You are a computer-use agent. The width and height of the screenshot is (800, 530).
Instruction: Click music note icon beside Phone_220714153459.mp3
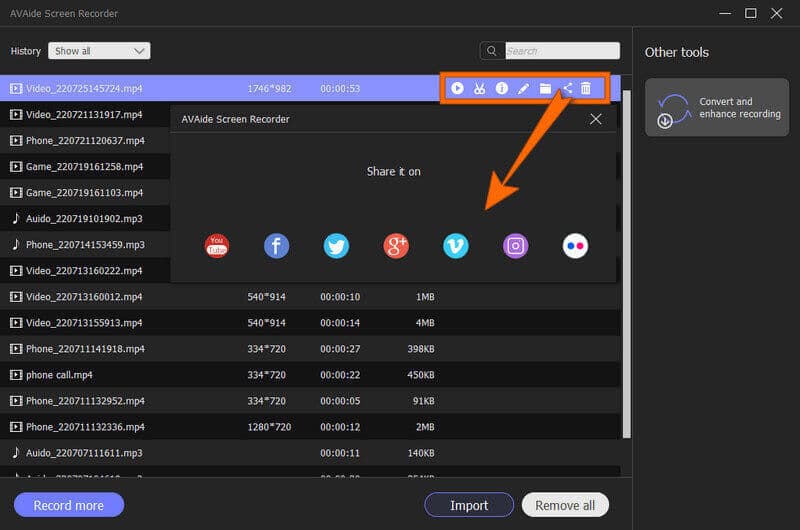pyautogui.click(x=16, y=244)
